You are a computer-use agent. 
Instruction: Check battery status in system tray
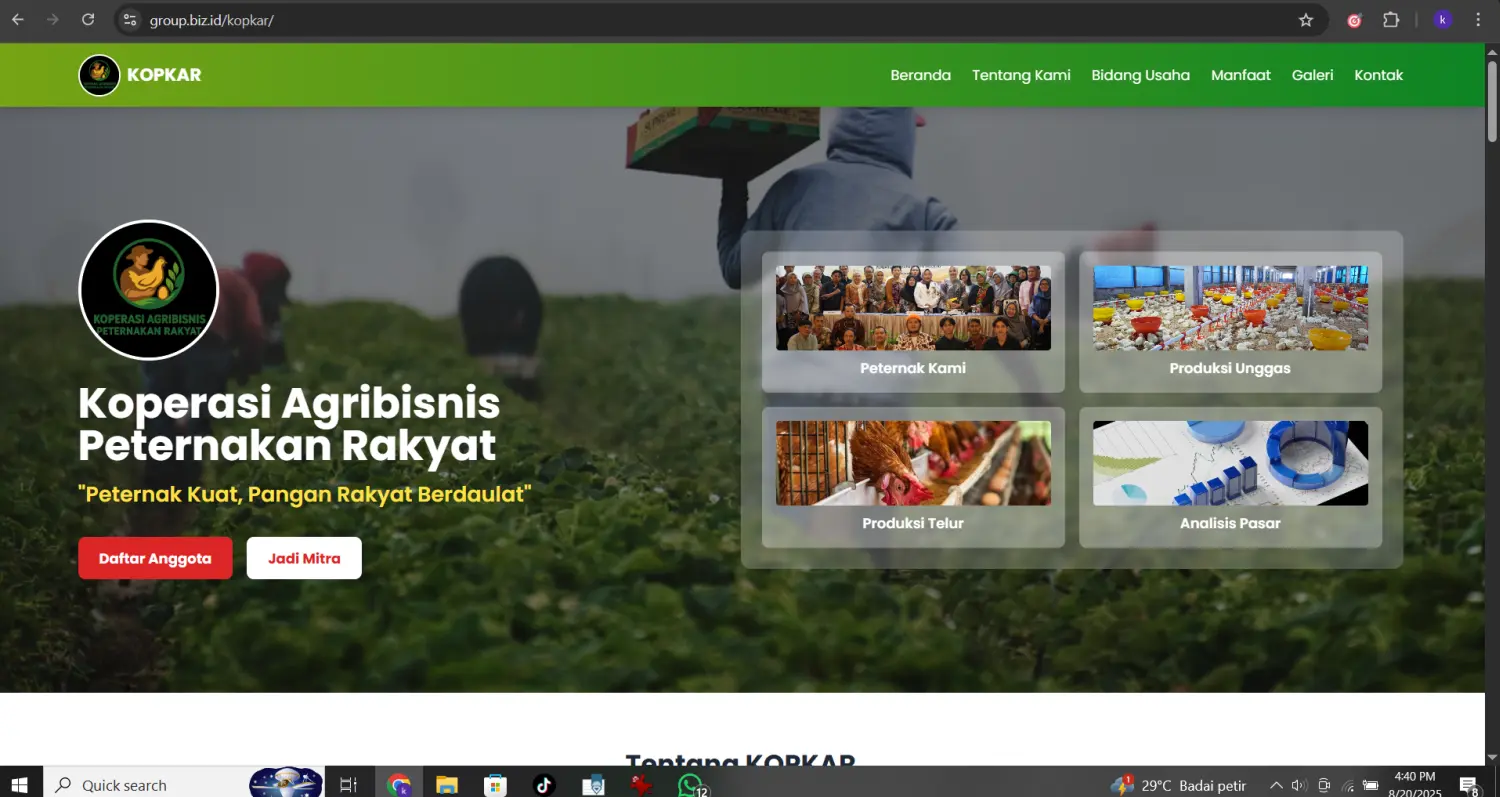coord(1370,784)
